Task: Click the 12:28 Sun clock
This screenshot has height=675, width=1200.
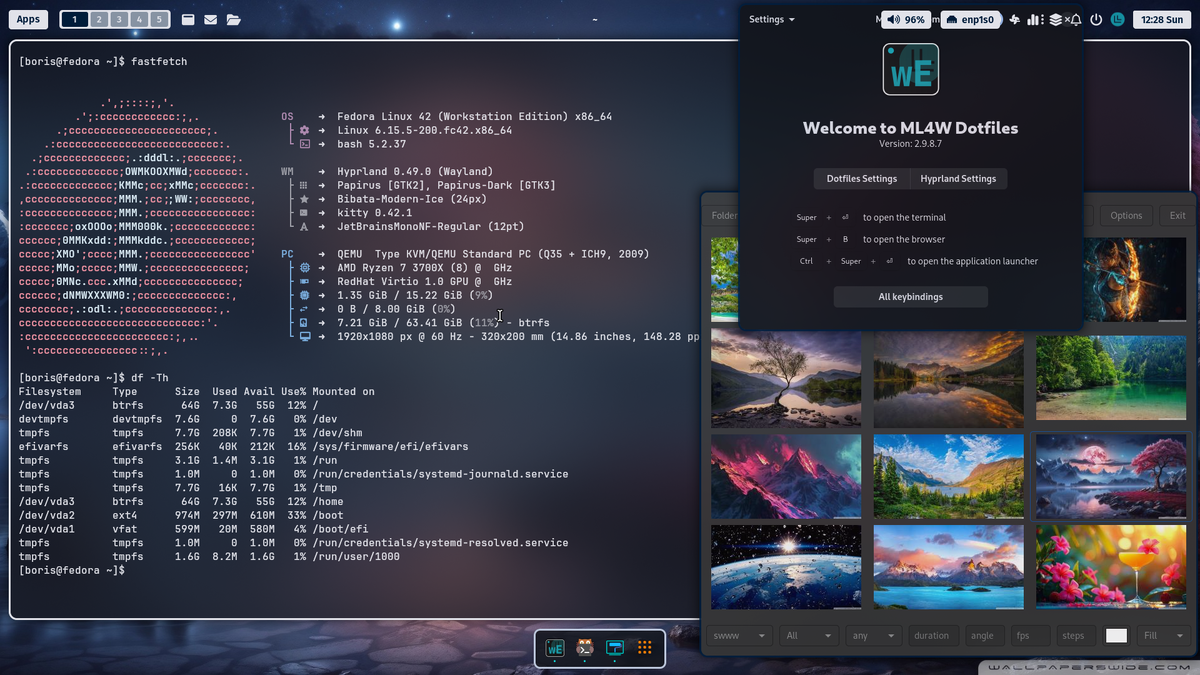Action: pos(1161,19)
